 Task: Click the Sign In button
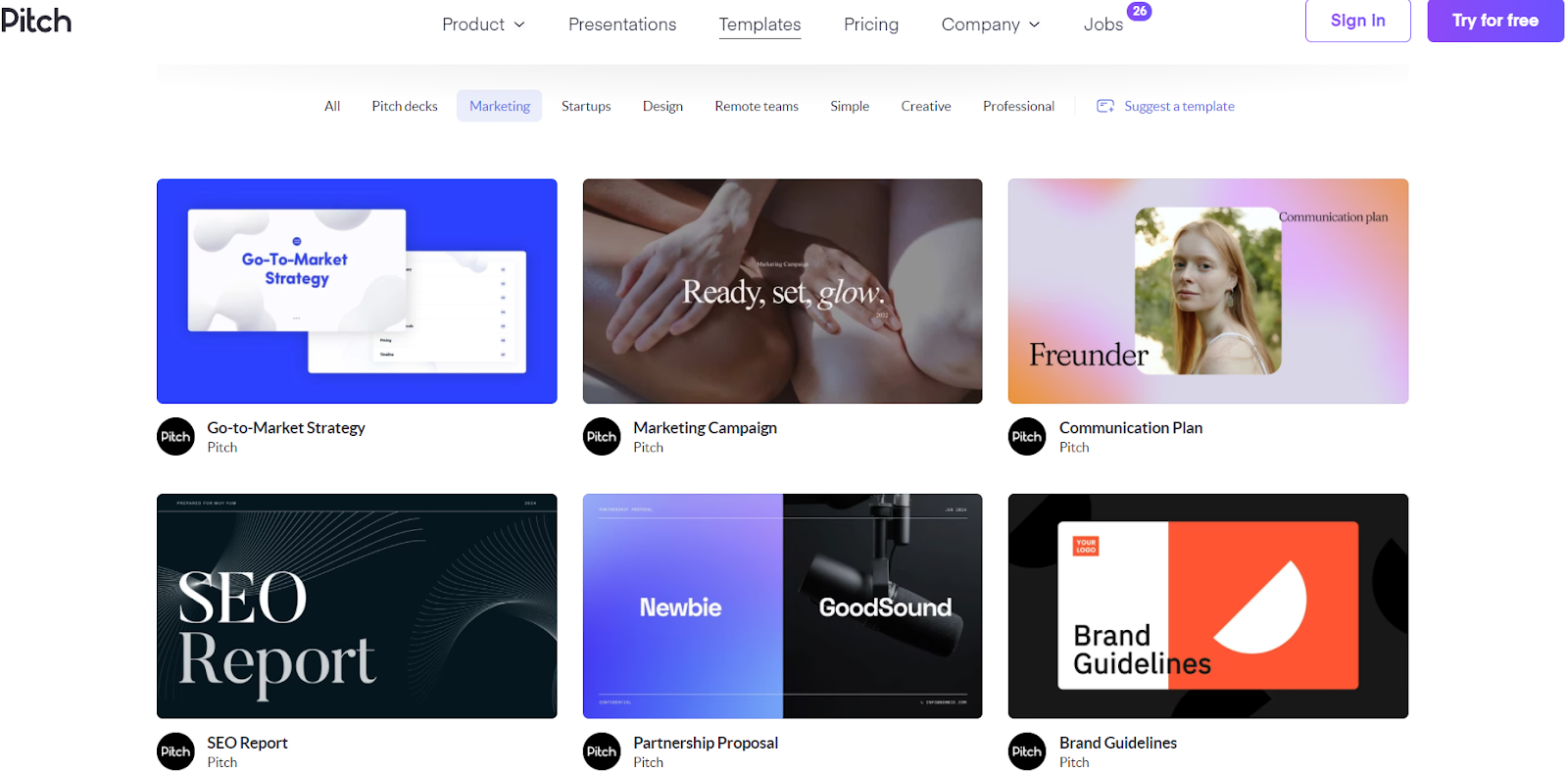pyautogui.click(x=1357, y=21)
